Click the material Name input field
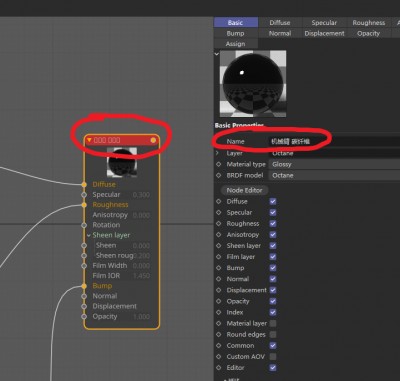This screenshot has width=400, height=381. (x=334, y=141)
